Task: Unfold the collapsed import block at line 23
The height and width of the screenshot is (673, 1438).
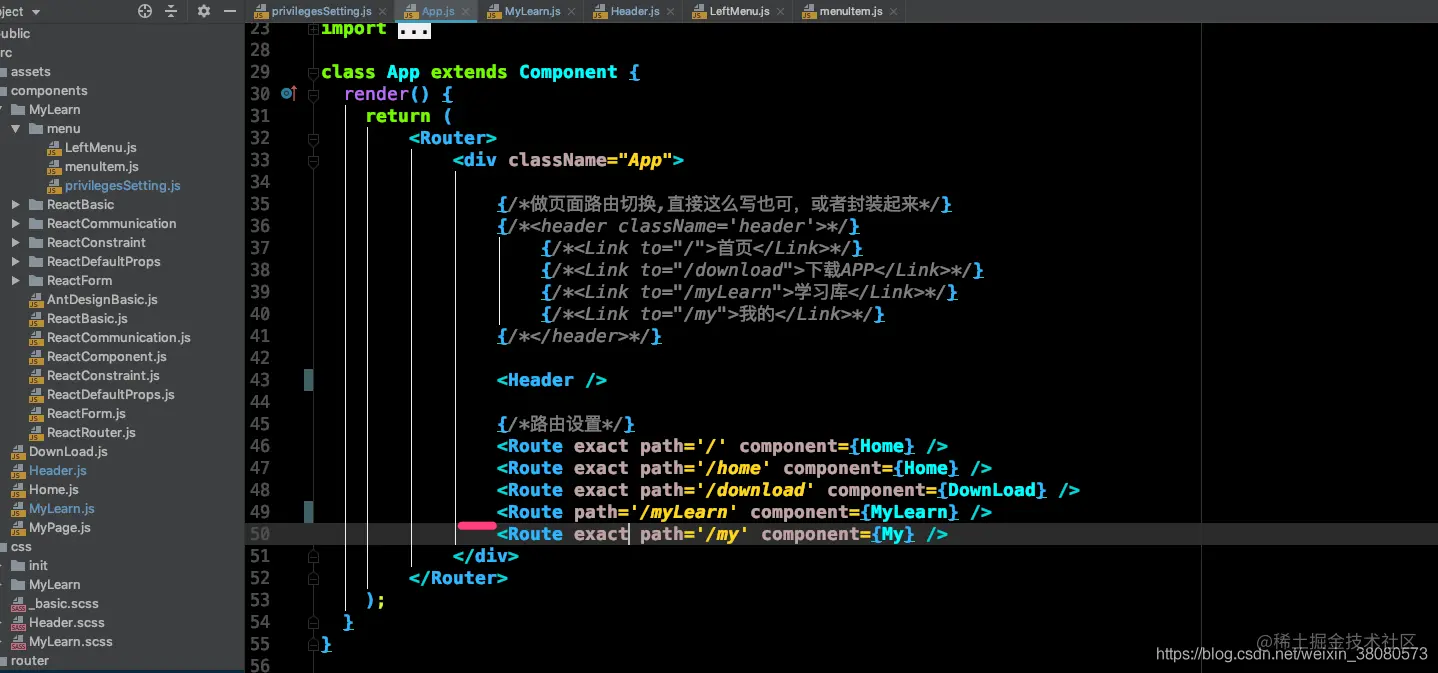Action: click(314, 29)
